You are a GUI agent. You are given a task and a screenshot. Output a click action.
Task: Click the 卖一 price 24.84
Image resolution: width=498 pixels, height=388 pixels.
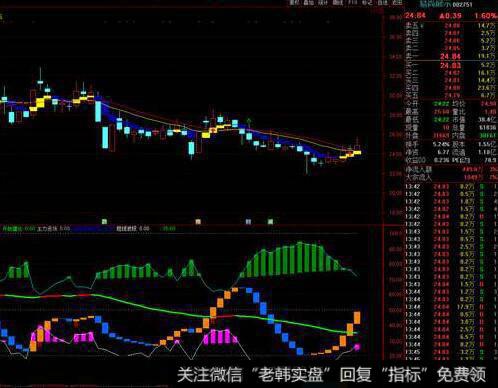[x=450, y=56]
